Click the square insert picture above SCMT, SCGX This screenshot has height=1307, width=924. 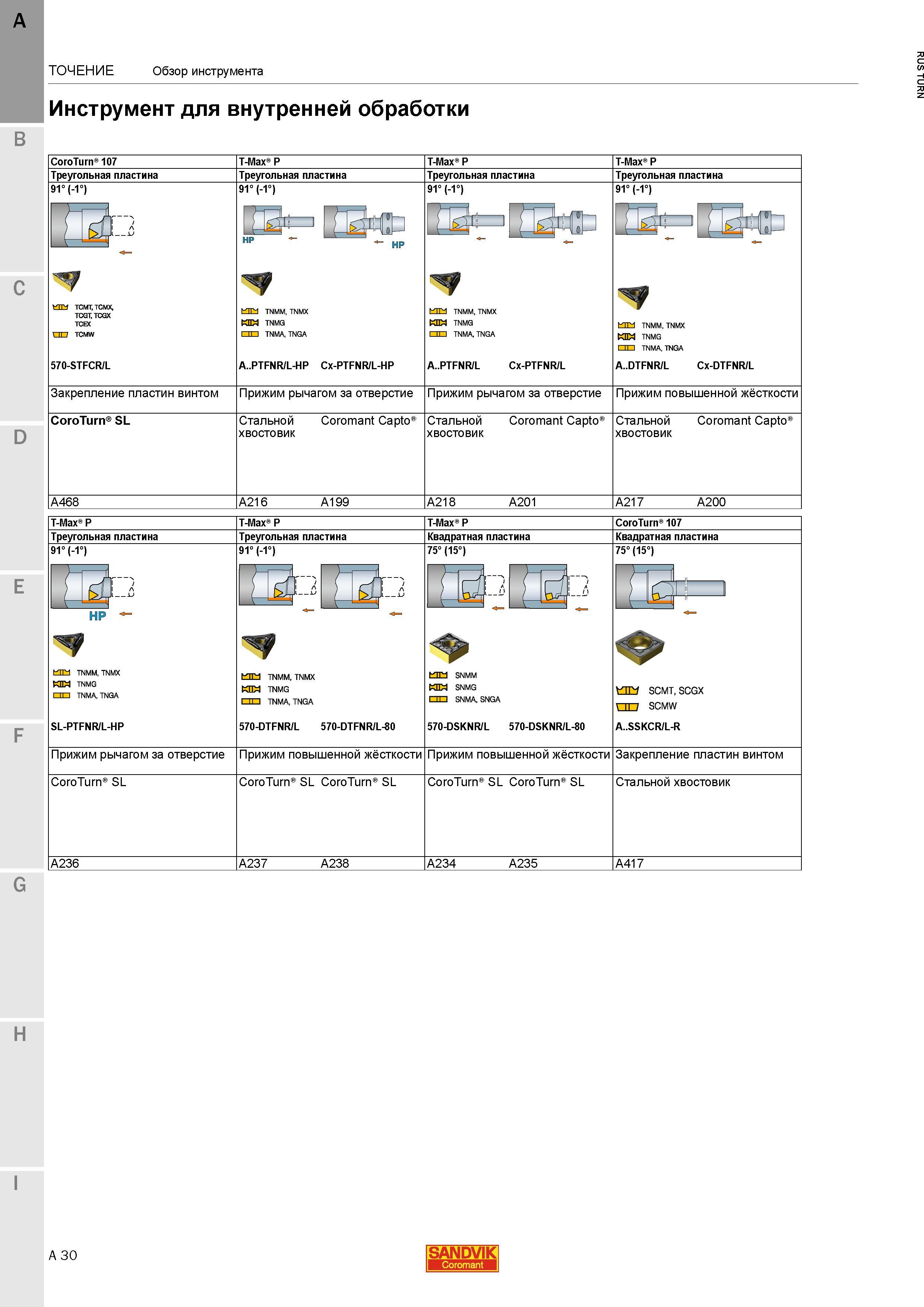pos(640,647)
